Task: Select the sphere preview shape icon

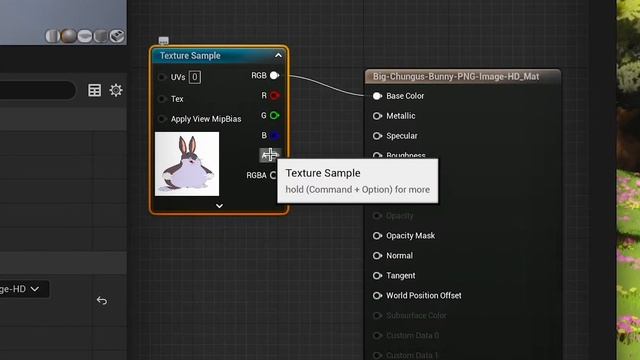Action: click(x=69, y=36)
